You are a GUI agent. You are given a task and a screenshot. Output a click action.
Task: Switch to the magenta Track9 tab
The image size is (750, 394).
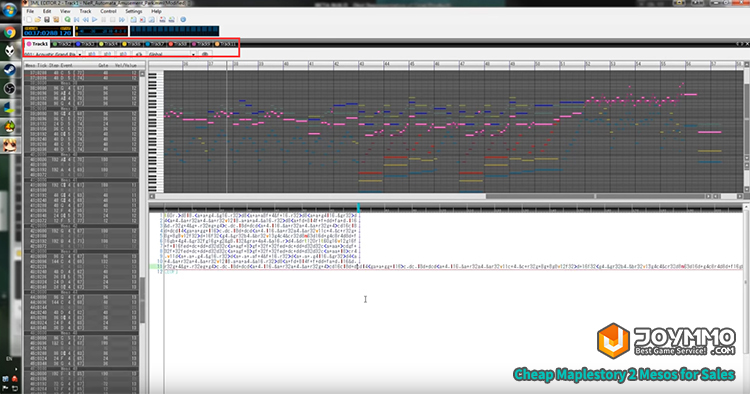coord(201,44)
